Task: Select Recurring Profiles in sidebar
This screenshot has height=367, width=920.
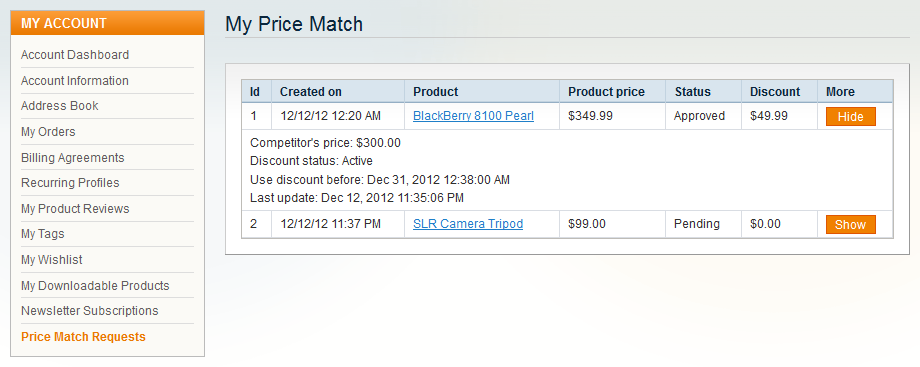Action: (x=70, y=183)
